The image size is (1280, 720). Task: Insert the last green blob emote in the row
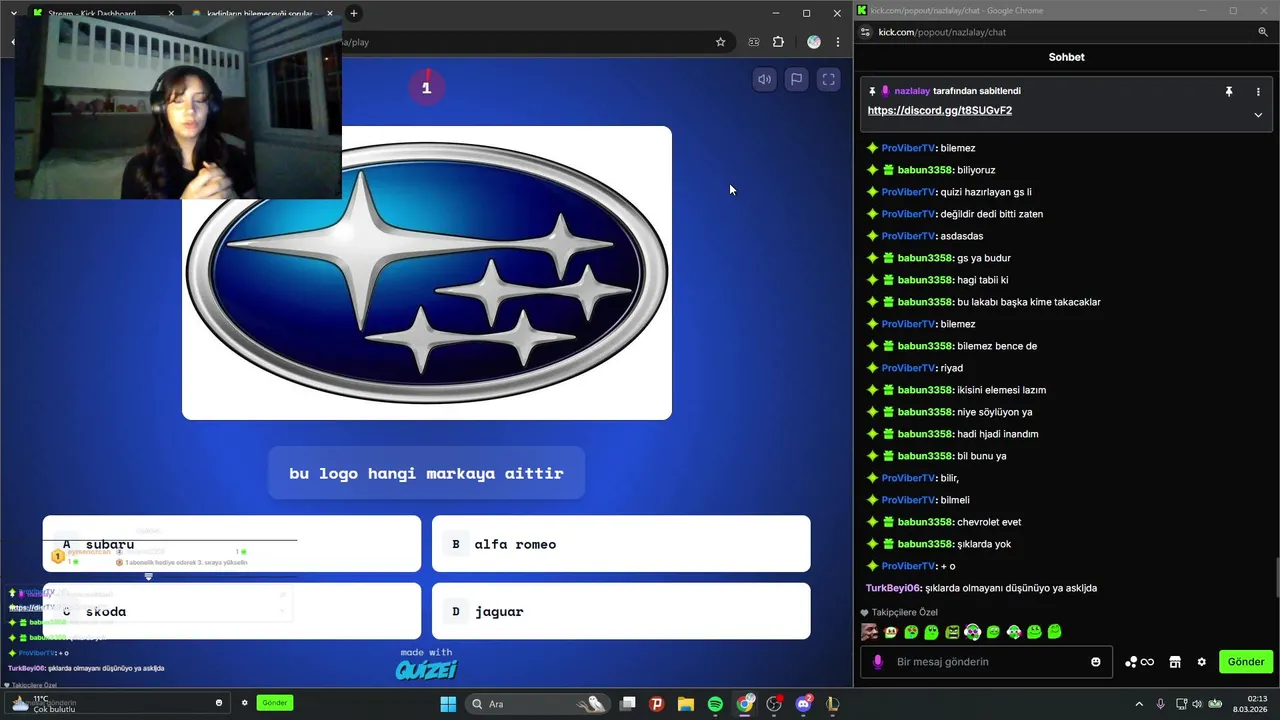[x=1054, y=632]
